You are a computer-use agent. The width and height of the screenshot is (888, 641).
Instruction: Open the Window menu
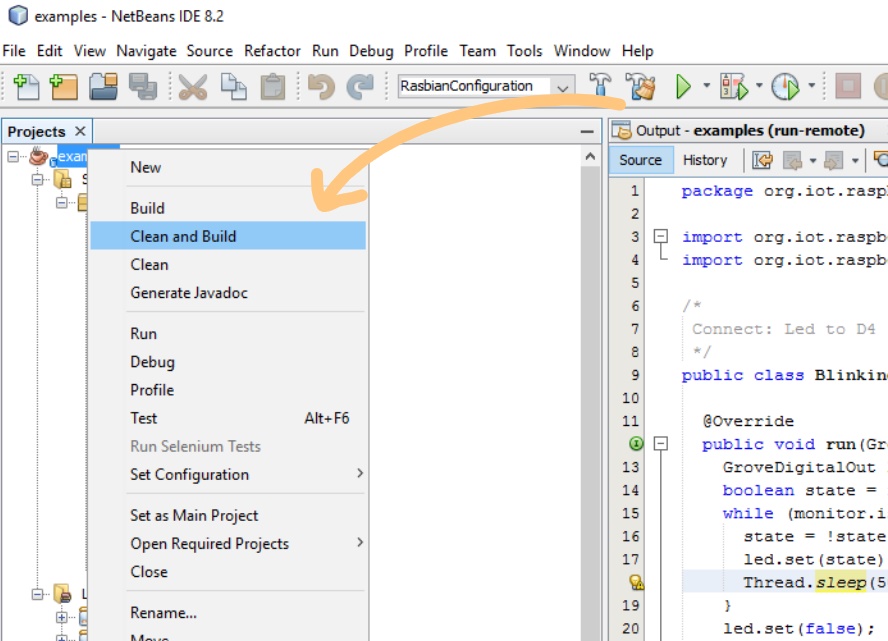[582, 51]
